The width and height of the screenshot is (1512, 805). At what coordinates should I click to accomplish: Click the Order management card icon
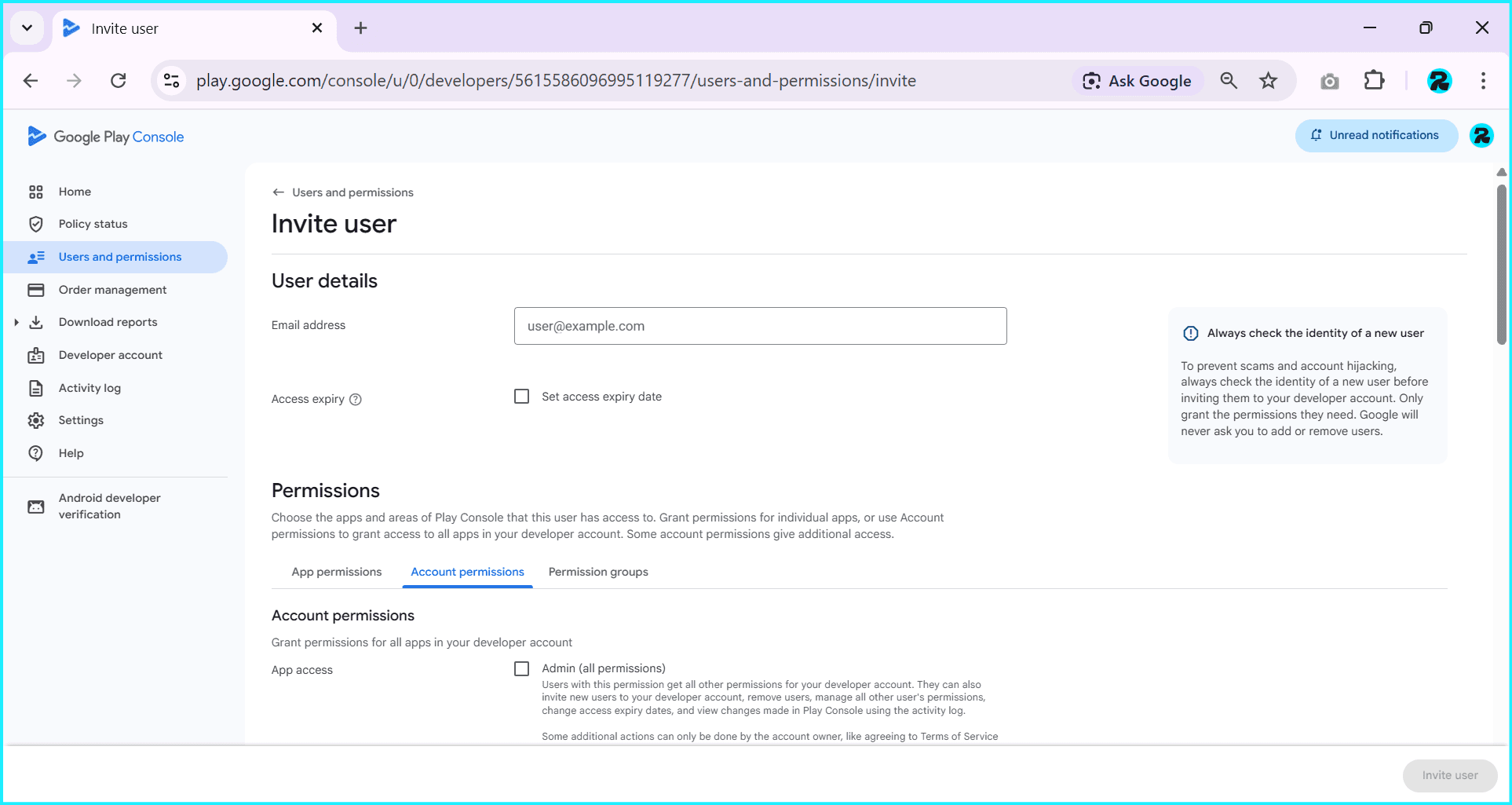pyautogui.click(x=36, y=290)
